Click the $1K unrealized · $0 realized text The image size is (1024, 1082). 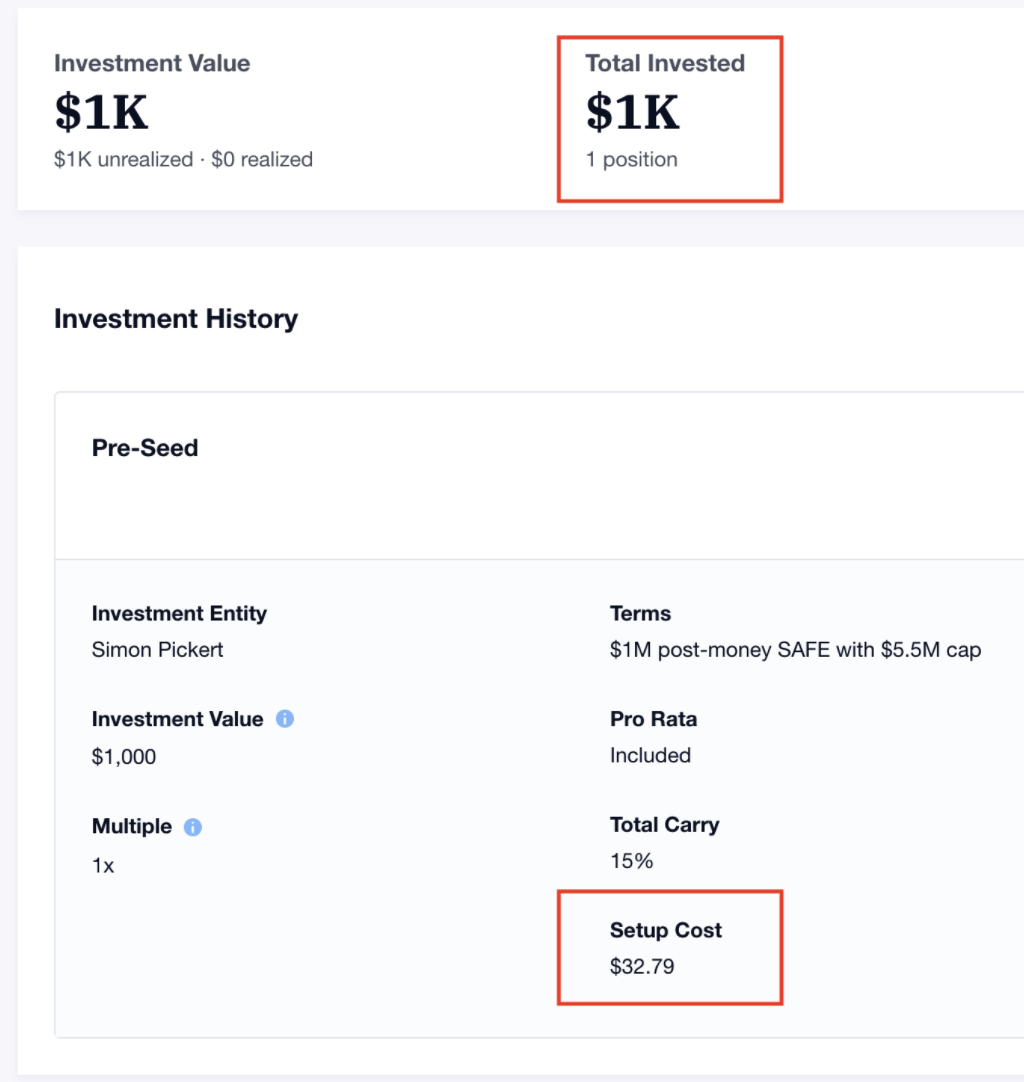click(184, 159)
